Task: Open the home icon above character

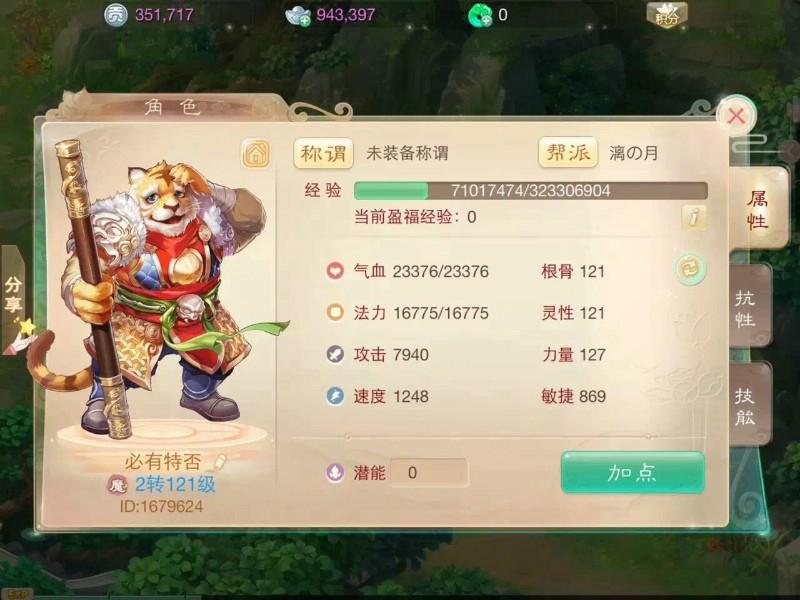Action: [256, 154]
